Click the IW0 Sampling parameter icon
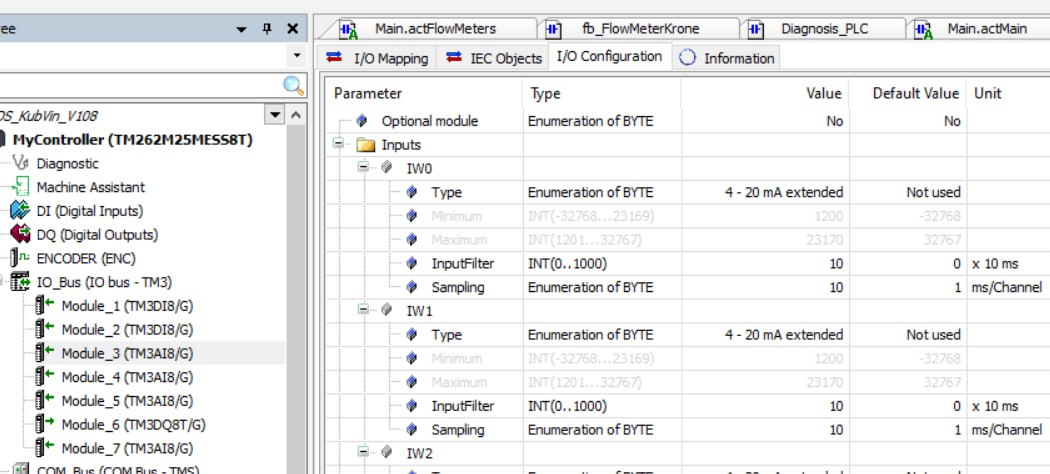This screenshot has height=474, width=1050. [x=411, y=287]
